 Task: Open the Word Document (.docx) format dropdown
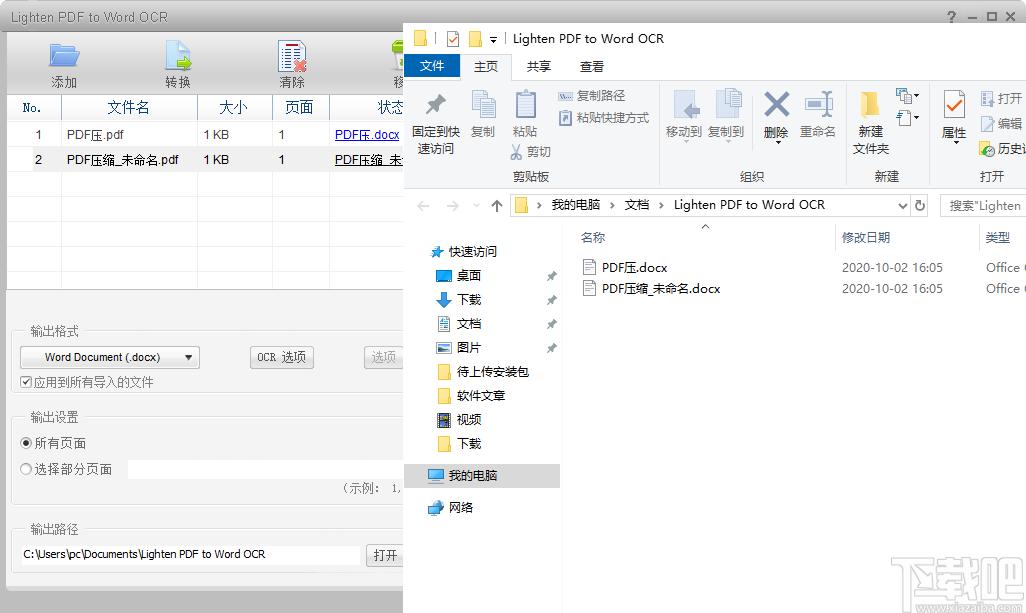(x=110, y=357)
